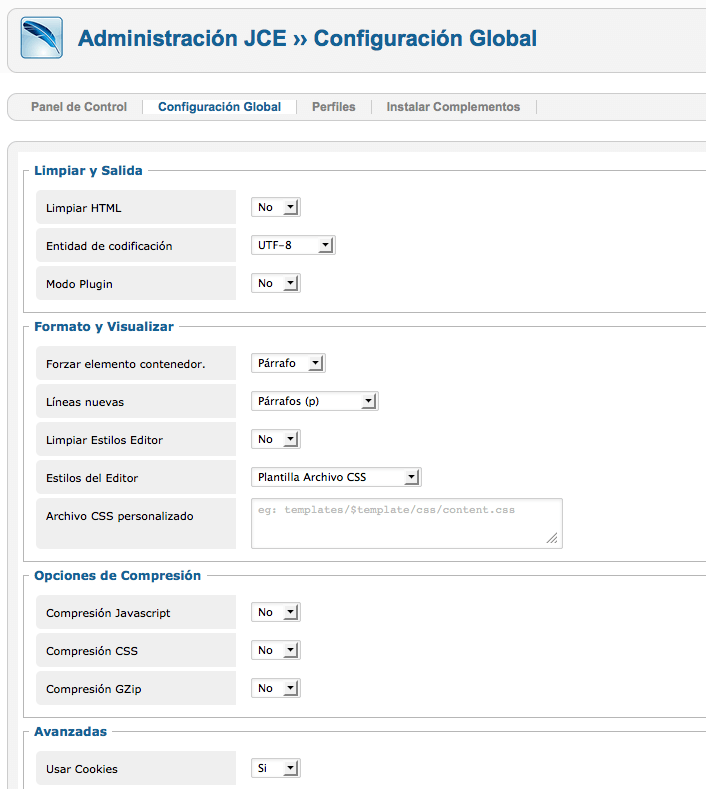Click the Archivo CSS personalizado label
Image resolution: width=706 pixels, height=789 pixels.
(x=119, y=516)
